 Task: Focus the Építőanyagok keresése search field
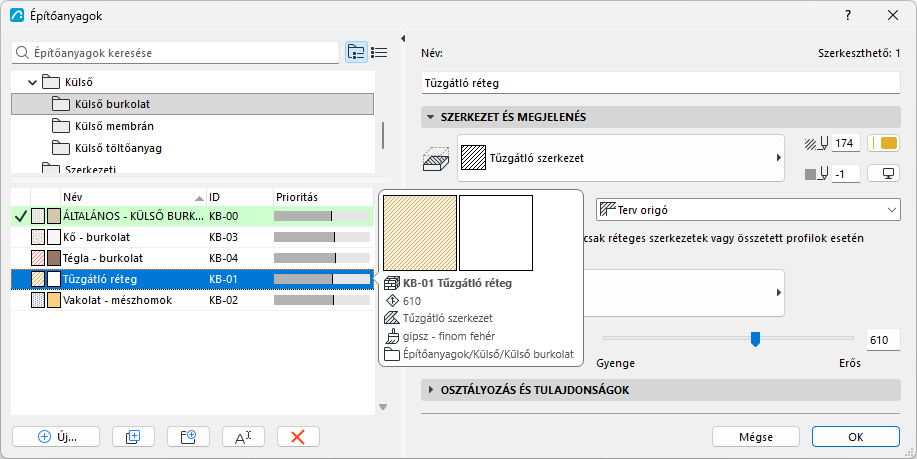click(175, 53)
